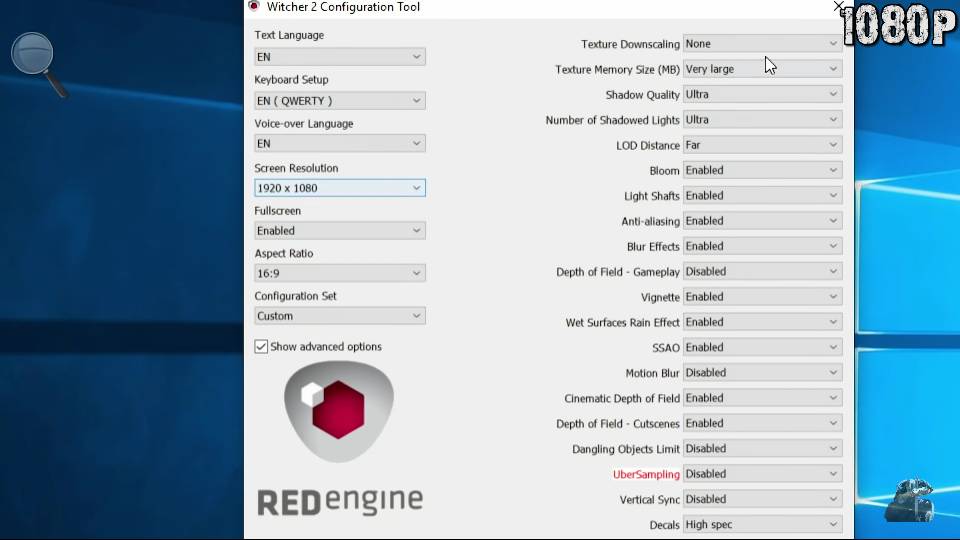Open the Aspect Ratio dropdown
The image size is (960, 540).
pos(340,273)
